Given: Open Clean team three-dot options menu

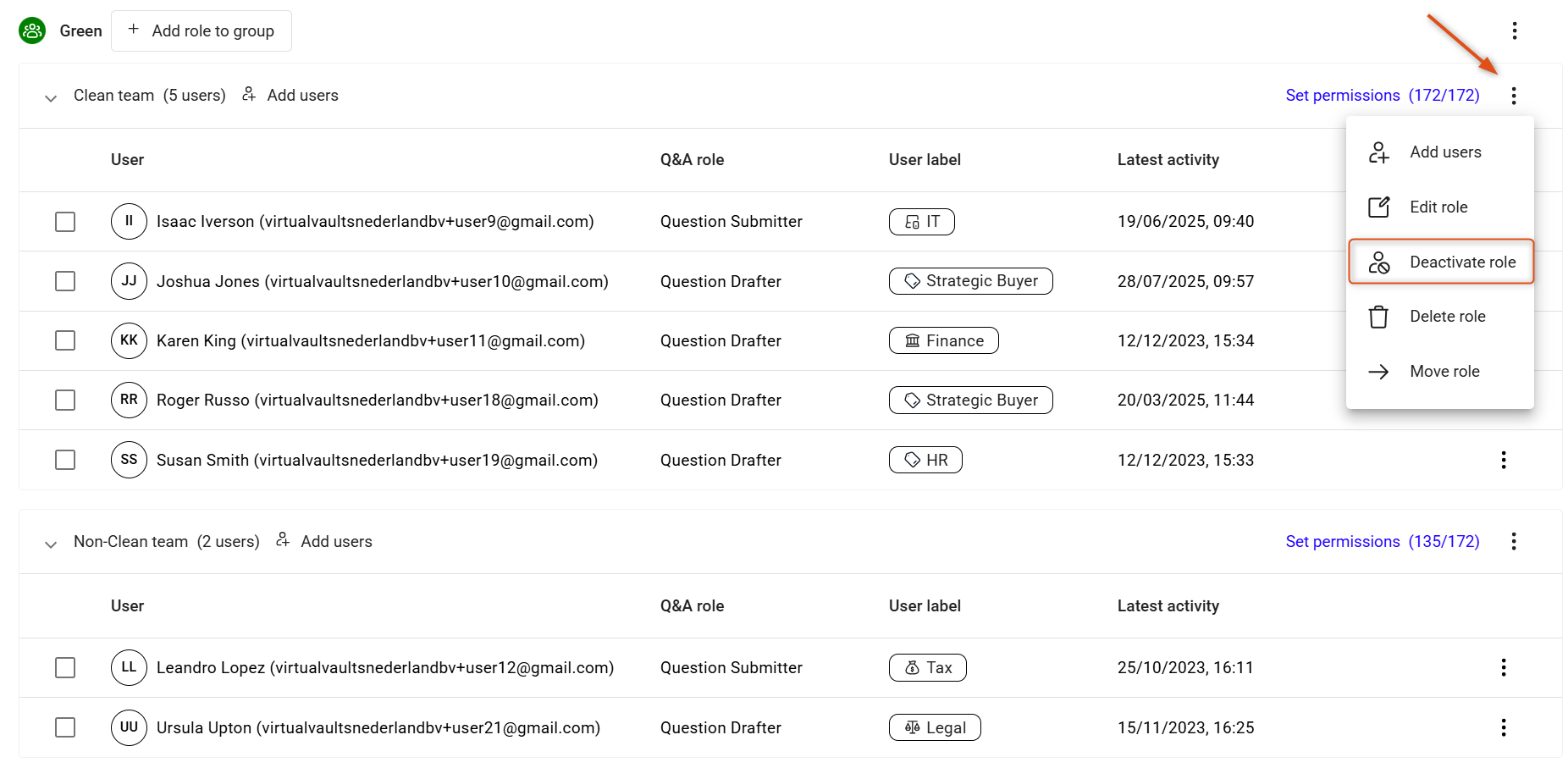Looking at the screenshot, I should (x=1513, y=96).
